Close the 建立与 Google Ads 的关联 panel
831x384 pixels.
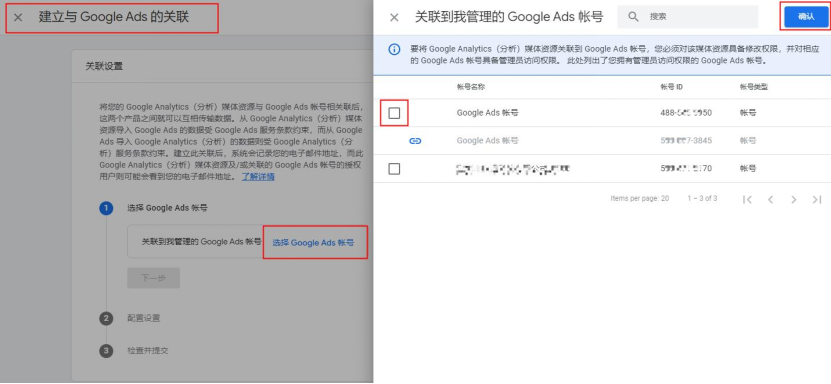point(18,17)
